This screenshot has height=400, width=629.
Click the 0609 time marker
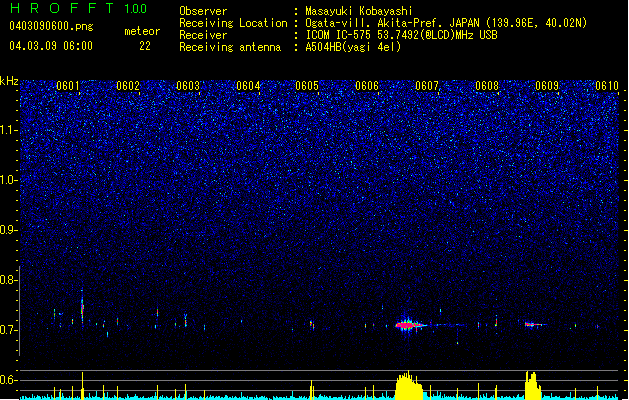(547, 86)
